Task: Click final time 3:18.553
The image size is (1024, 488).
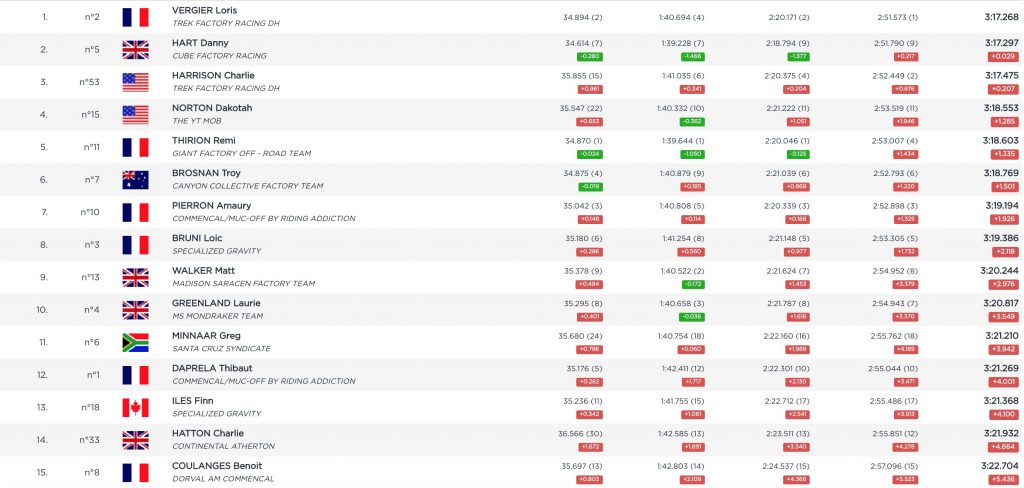Action: click(1001, 108)
